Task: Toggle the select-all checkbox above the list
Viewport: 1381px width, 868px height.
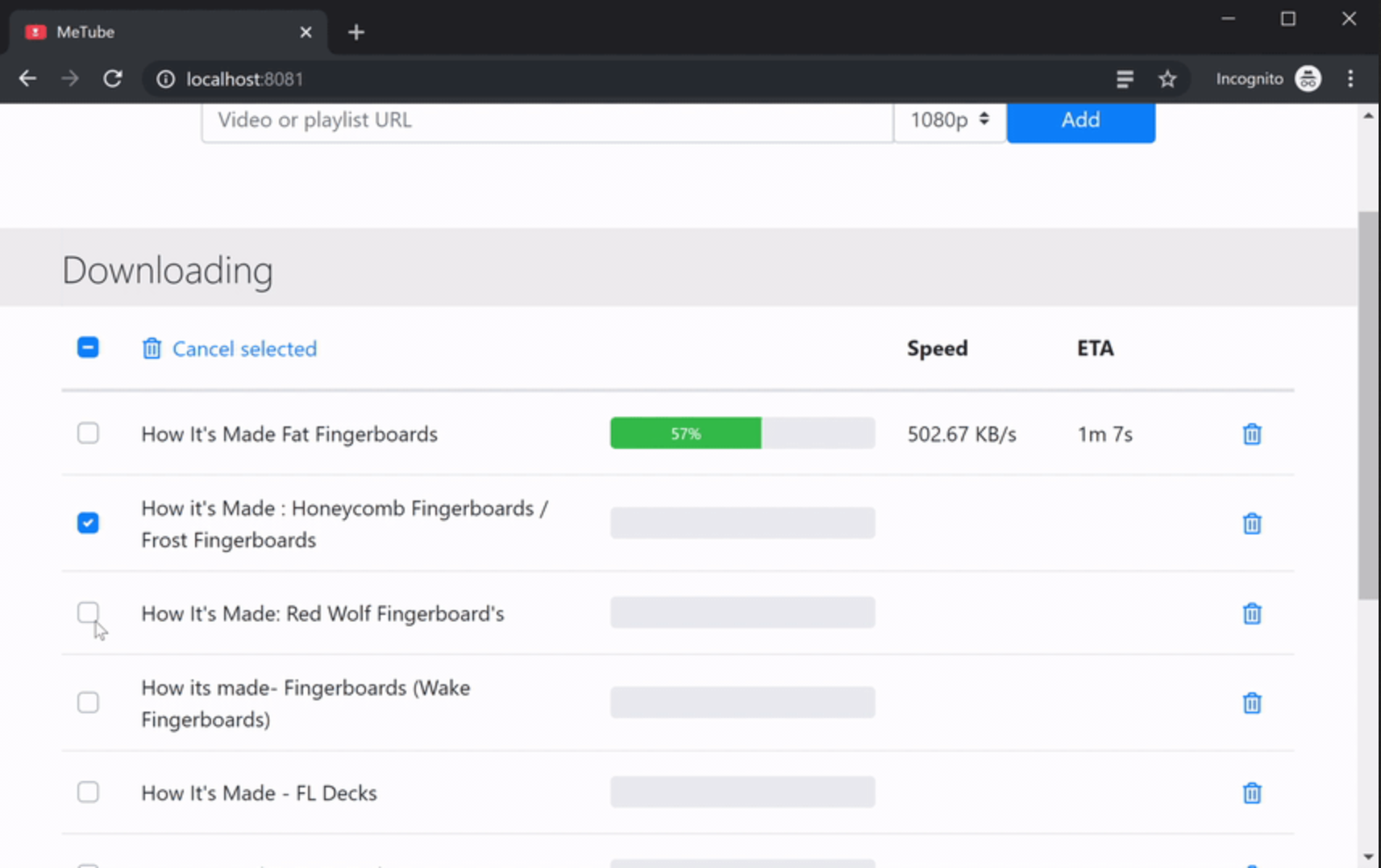Action: 88,347
